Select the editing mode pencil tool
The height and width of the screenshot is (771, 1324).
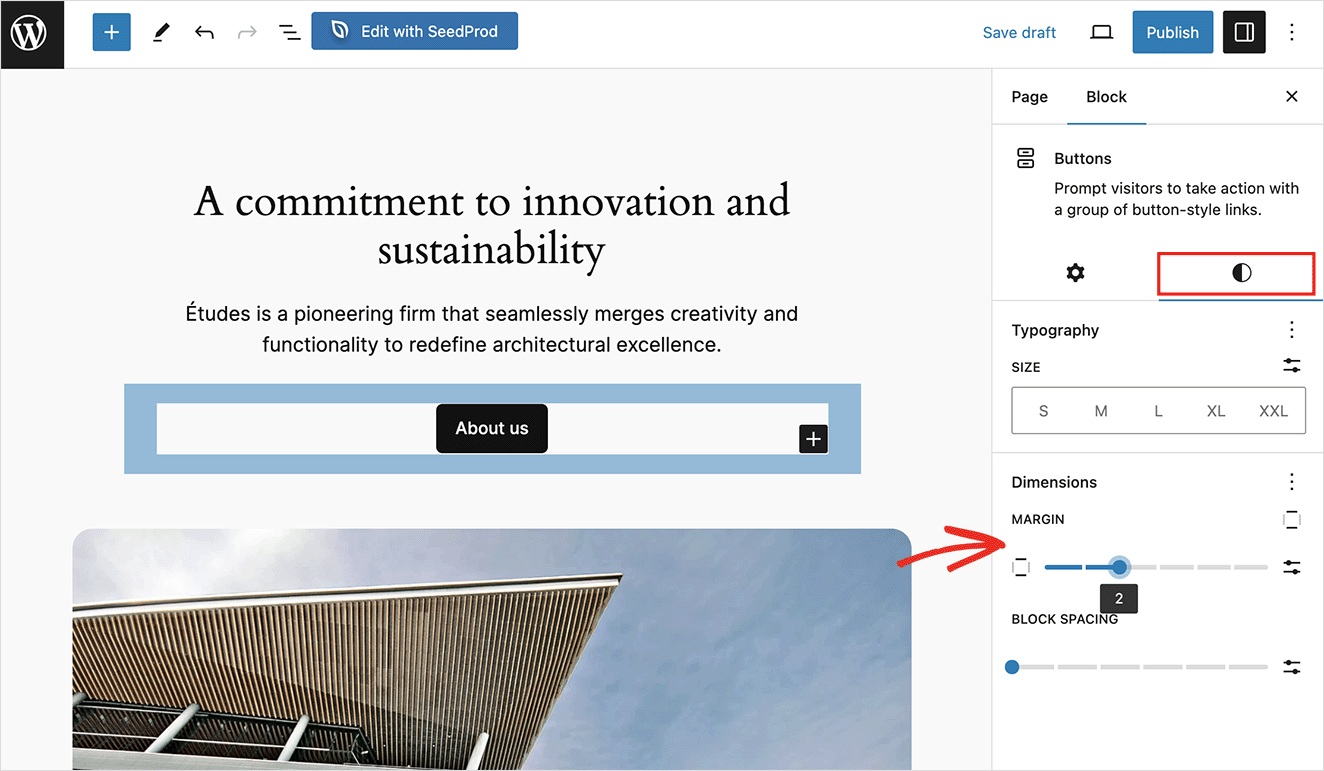(x=160, y=32)
